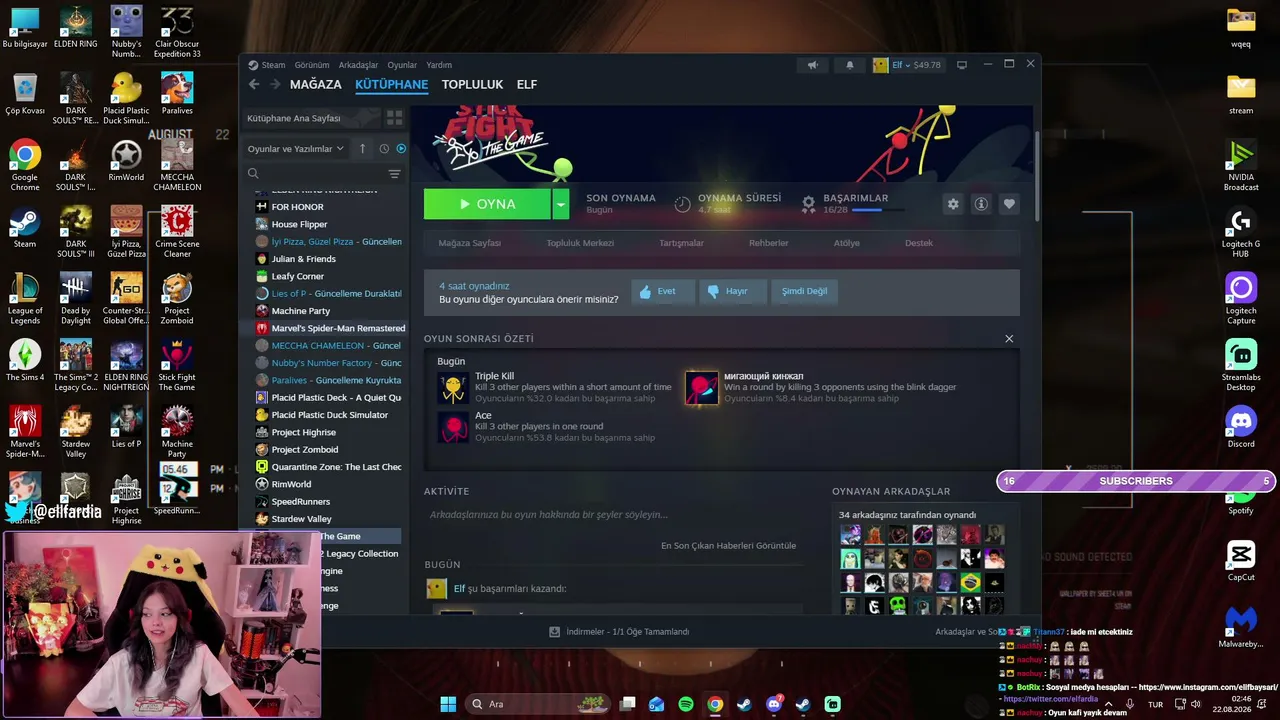Select House Flipper in the library list

[x=299, y=224]
